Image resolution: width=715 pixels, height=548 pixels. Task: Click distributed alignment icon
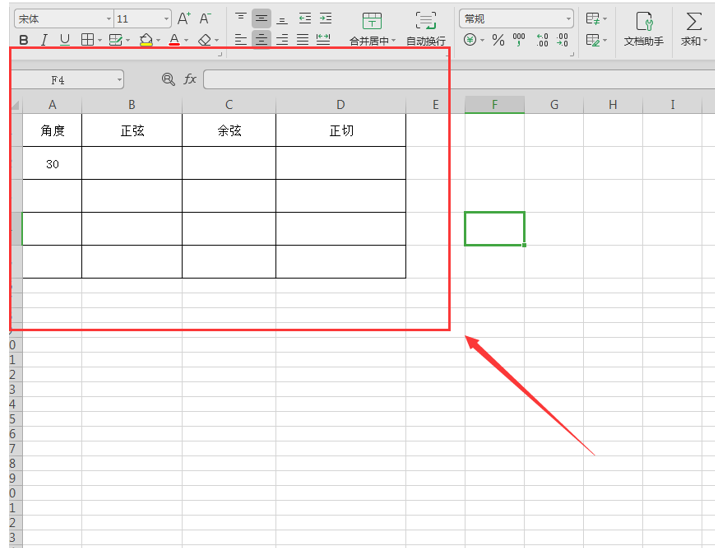(x=323, y=40)
